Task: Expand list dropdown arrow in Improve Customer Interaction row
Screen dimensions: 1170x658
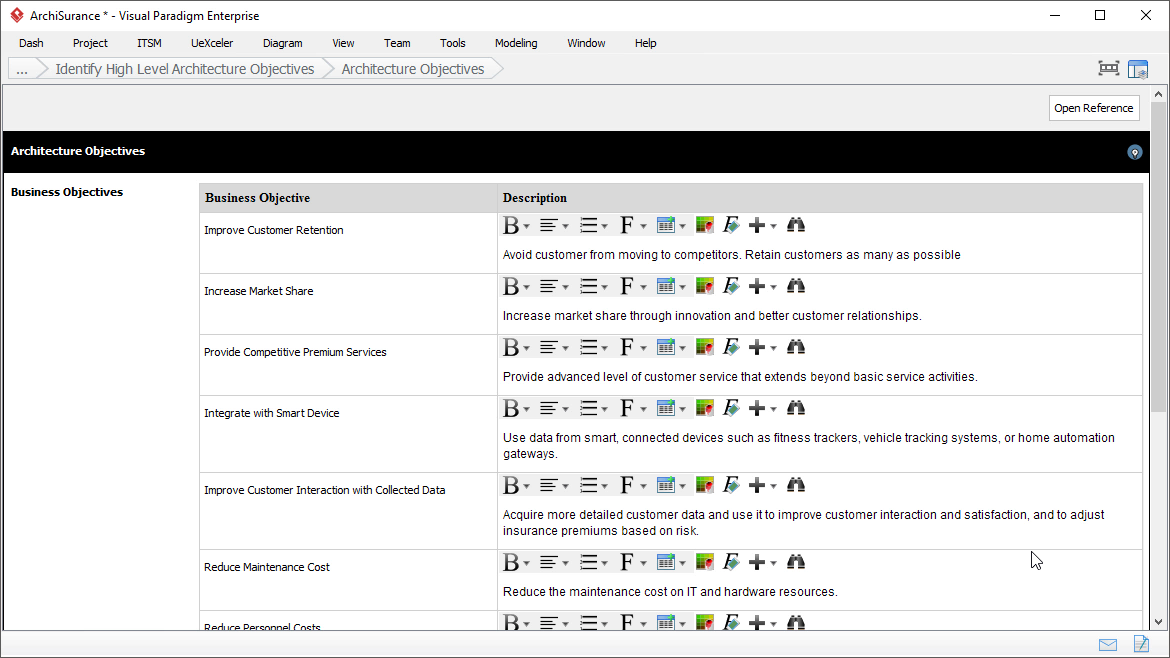Action: (604, 487)
